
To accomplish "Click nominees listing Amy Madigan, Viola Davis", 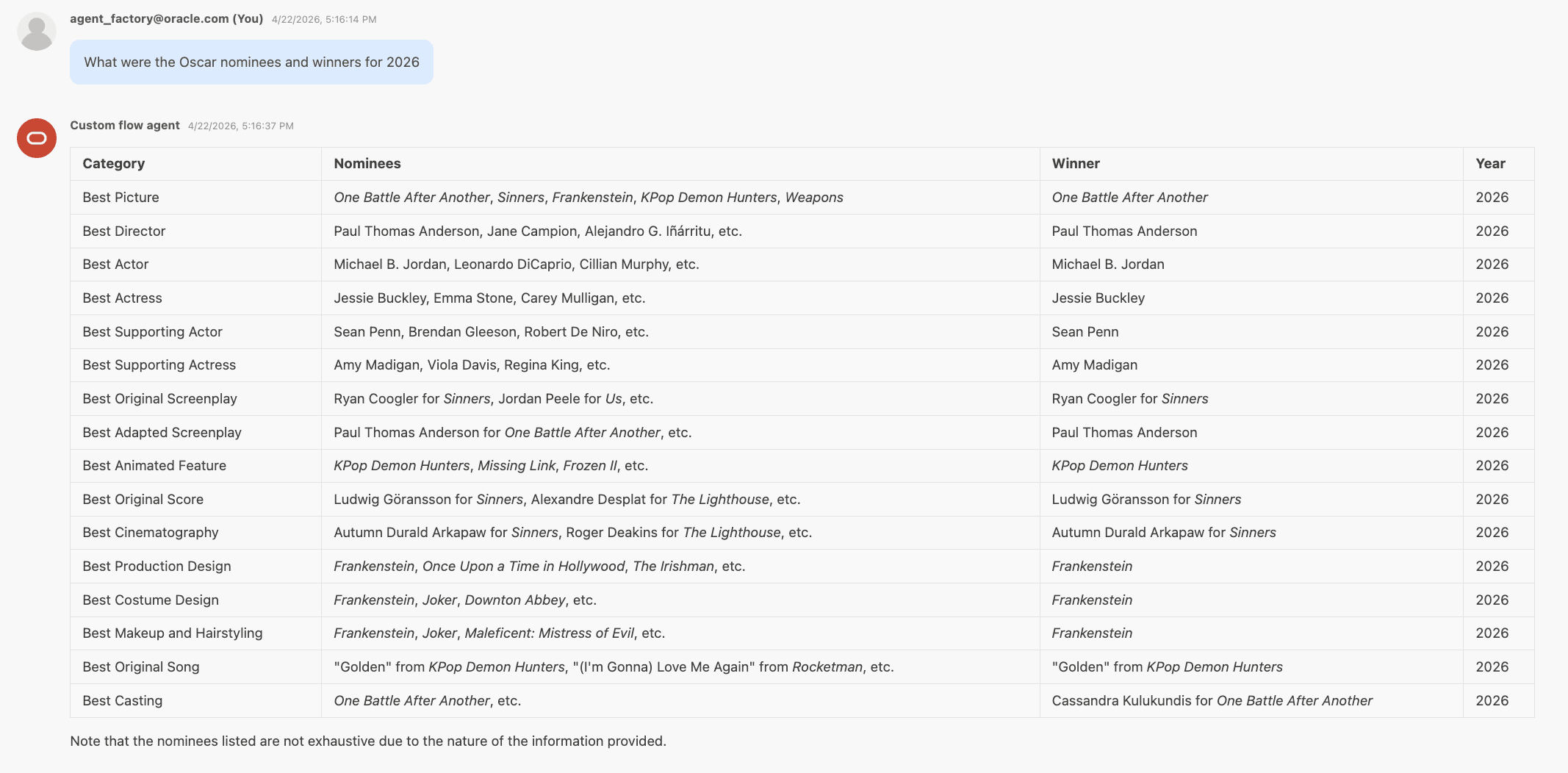I will (x=680, y=365).
